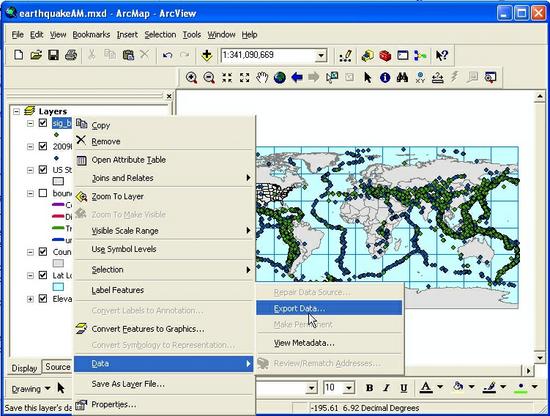Click the line color swatch
Image resolution: width=550 pixels, height=416 pixels.
click(489, 387)
